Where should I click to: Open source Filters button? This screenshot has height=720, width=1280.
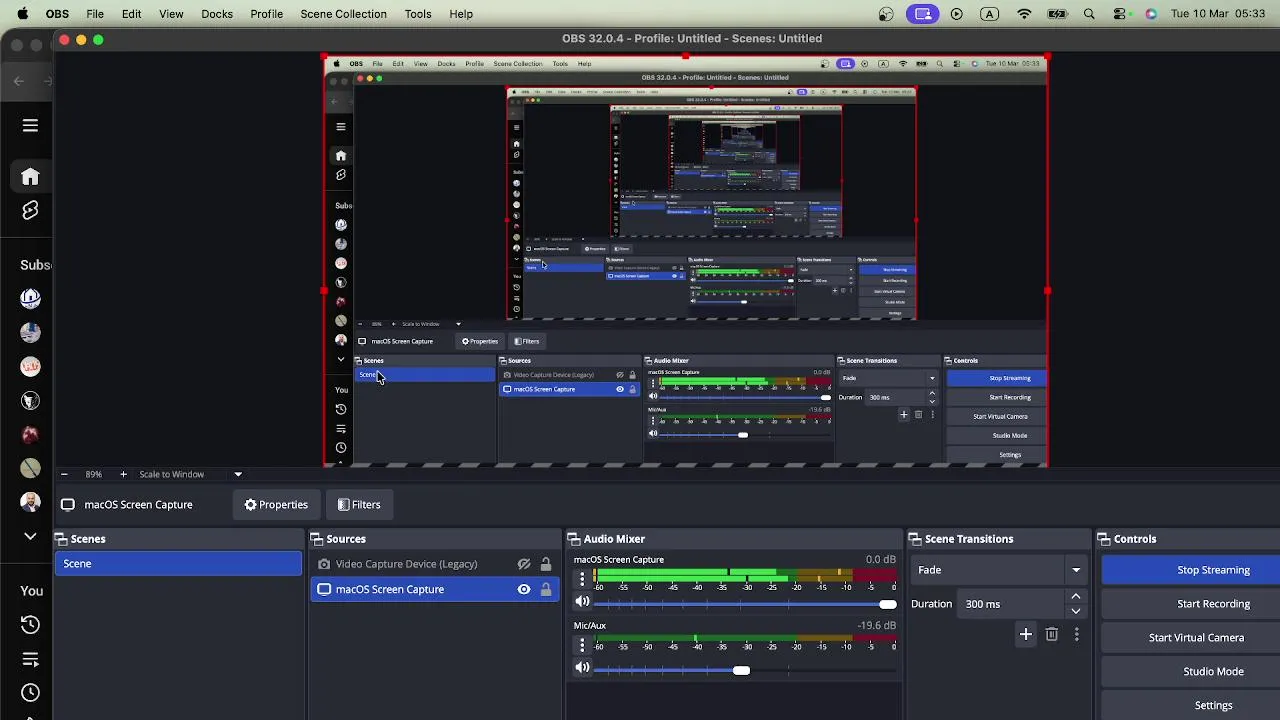point(359,505)
